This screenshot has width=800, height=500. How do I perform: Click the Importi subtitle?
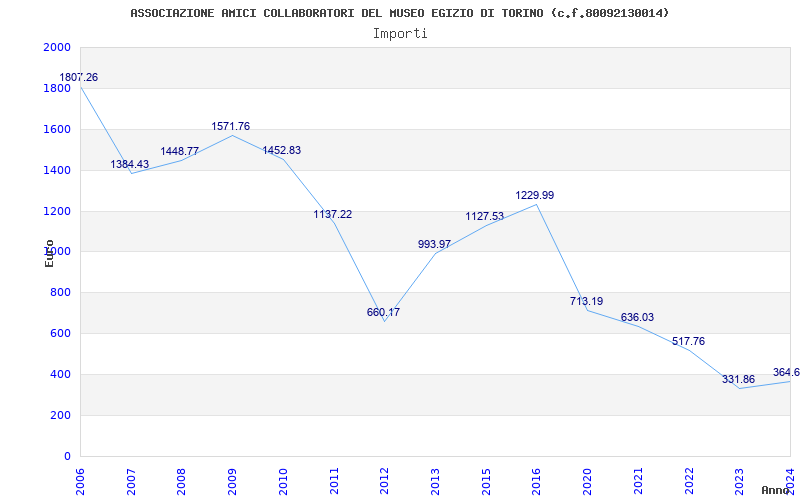(400, 34)
